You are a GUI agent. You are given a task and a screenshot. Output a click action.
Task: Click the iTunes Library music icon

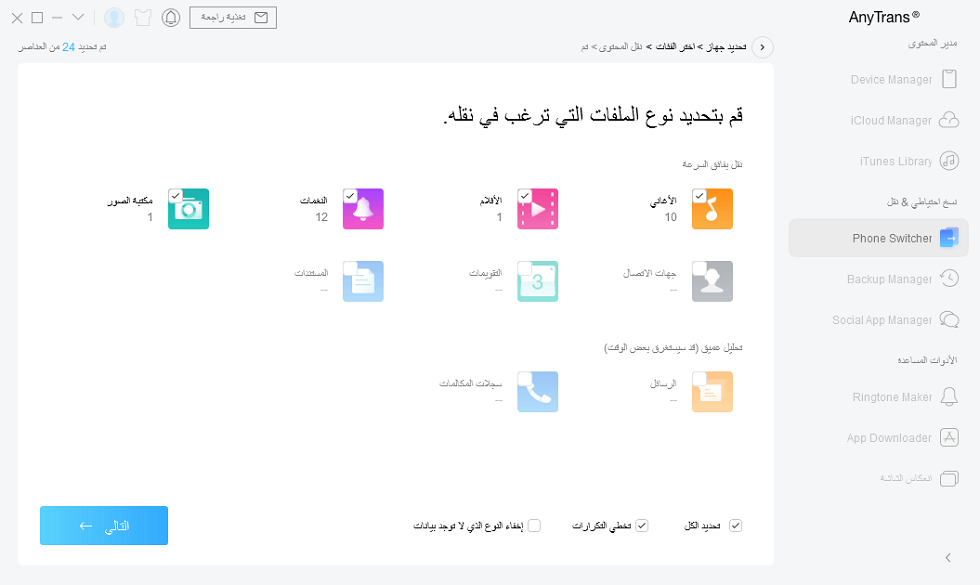949,161
